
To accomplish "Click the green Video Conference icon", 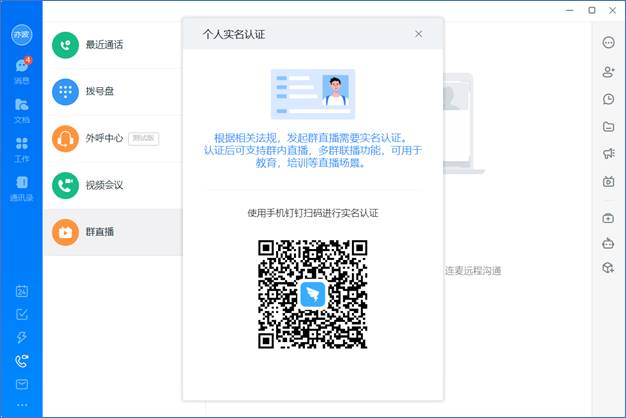I will pos(65,185).
